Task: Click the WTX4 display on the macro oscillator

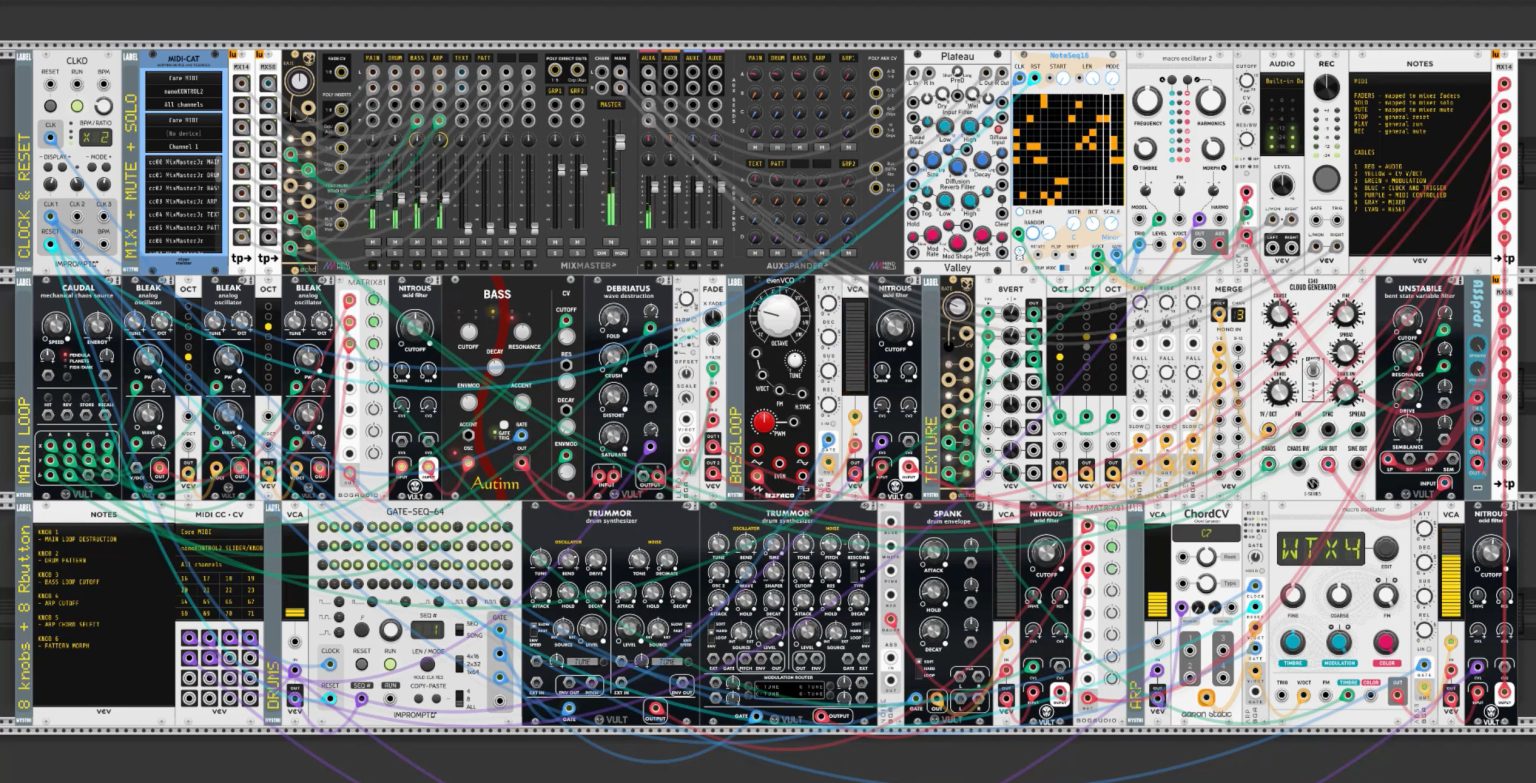Action: click(x=1322, y=549)
